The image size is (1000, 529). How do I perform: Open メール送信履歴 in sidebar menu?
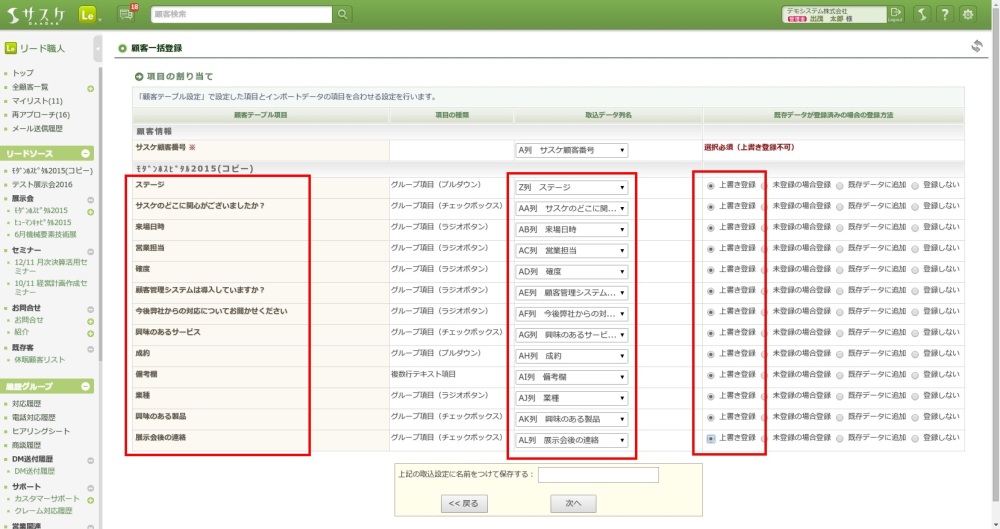coord(37,129)
